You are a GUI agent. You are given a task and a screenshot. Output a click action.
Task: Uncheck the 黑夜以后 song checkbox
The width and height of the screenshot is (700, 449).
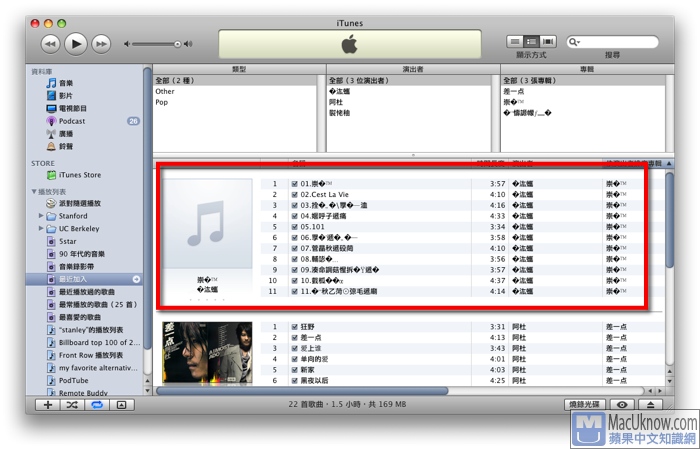295,380
